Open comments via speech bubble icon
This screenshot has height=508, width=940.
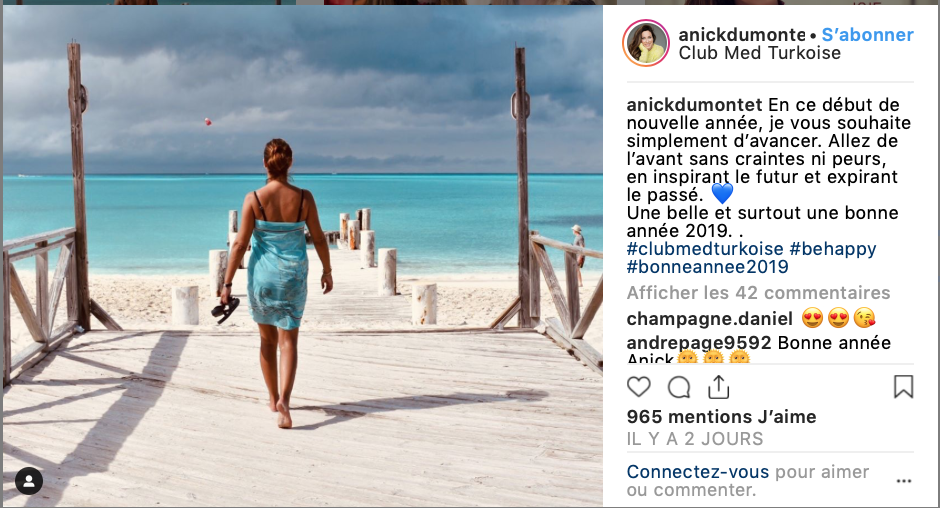[679, 387]
